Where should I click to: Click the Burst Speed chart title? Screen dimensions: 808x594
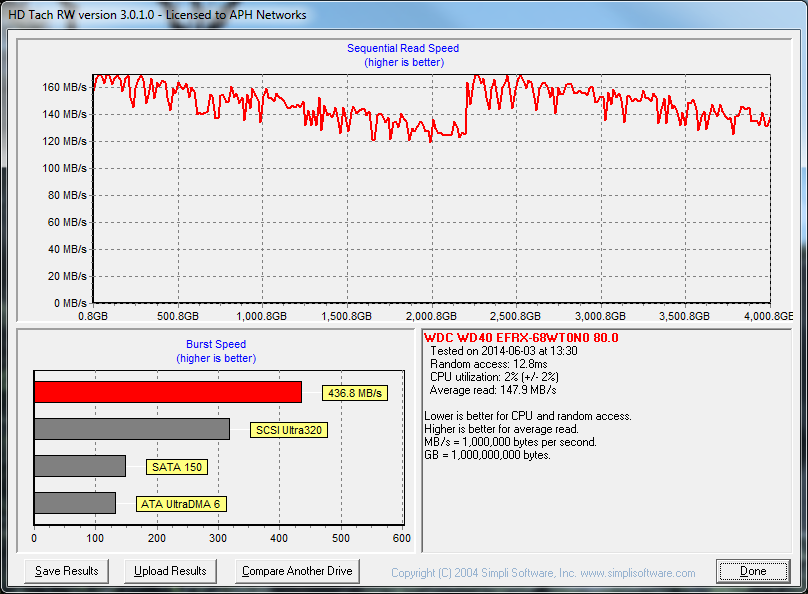(216, 344)
